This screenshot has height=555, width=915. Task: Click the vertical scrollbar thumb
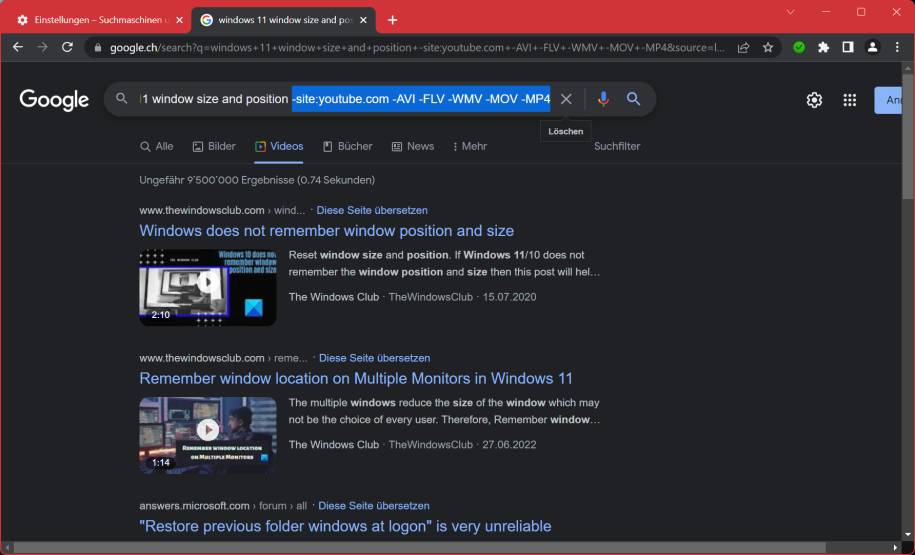point(907,137)
